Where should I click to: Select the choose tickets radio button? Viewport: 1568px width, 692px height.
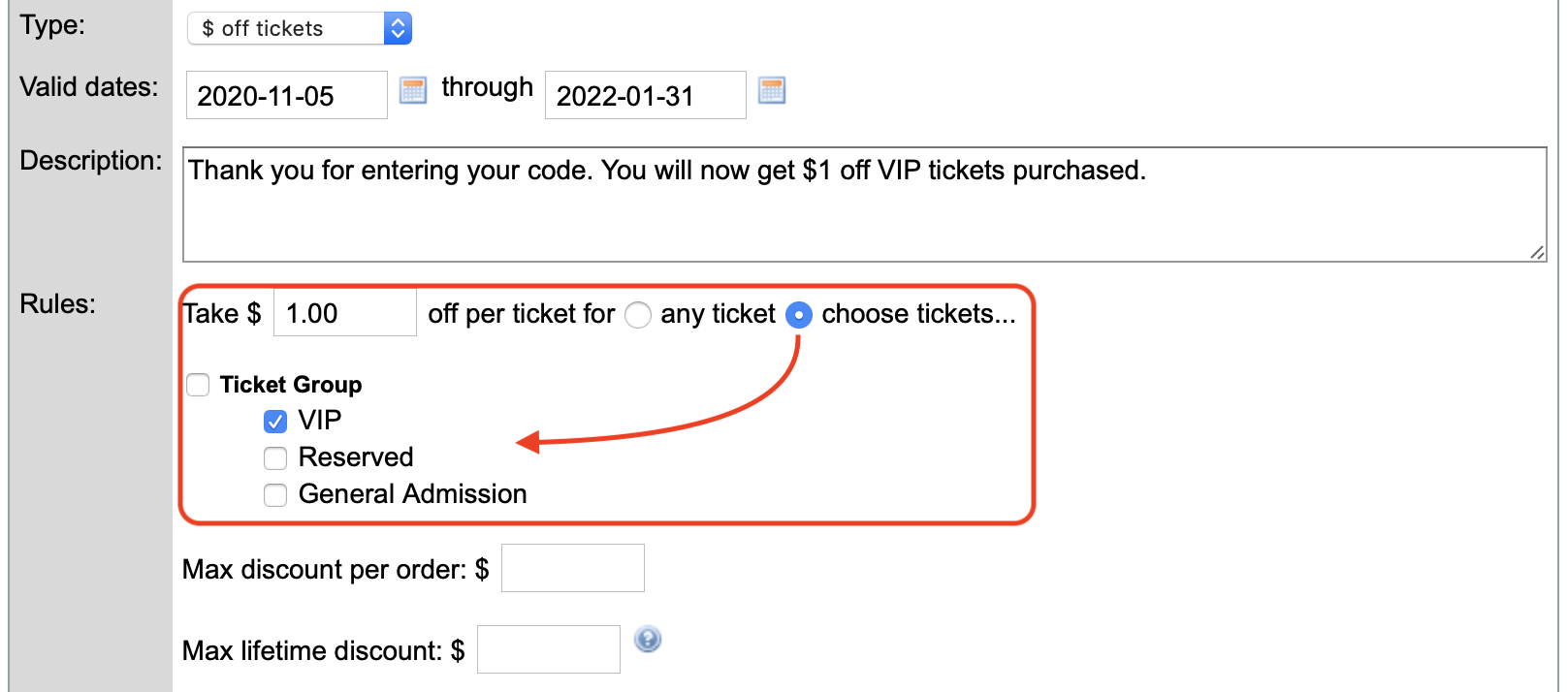coord(799,315)
